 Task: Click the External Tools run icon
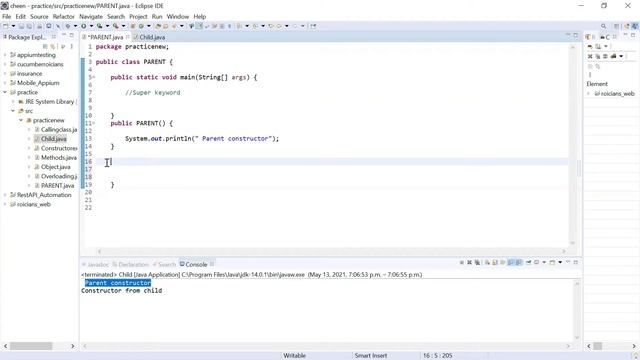(x=116, y=26)
